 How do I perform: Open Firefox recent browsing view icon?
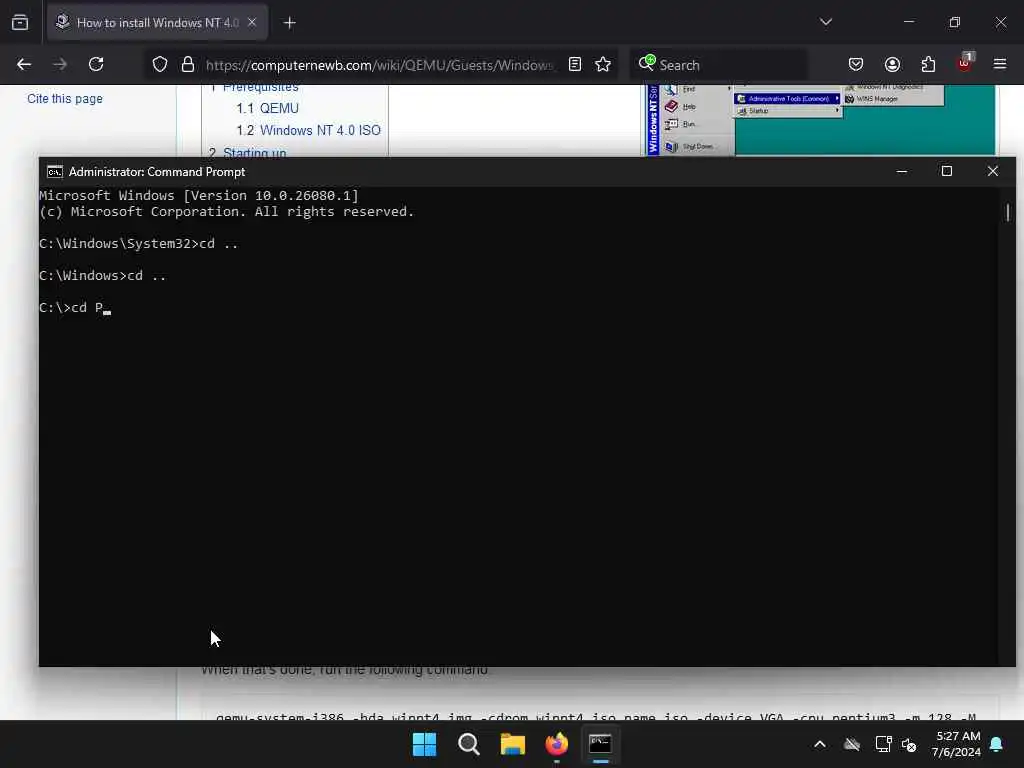(x=20, y=23)
